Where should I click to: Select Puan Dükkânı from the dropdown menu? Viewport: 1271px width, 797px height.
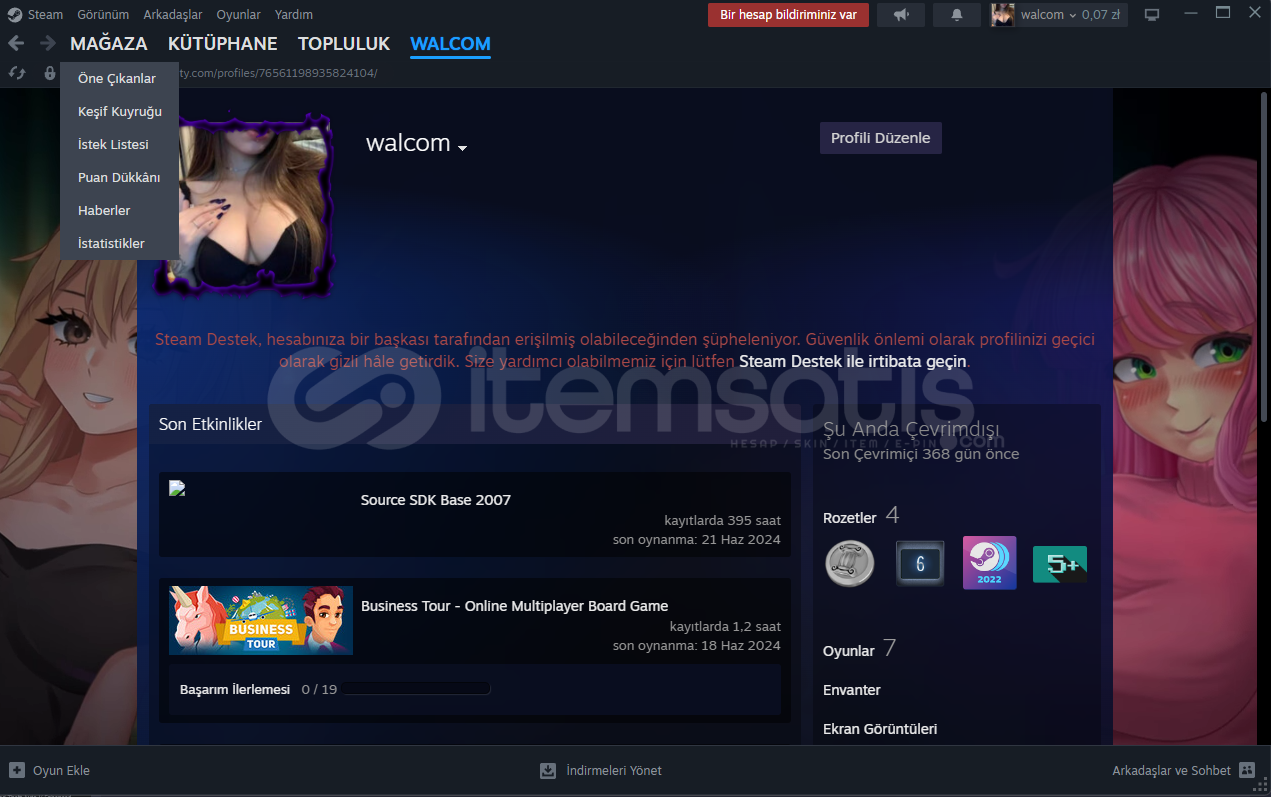click(x=119, y=178)
